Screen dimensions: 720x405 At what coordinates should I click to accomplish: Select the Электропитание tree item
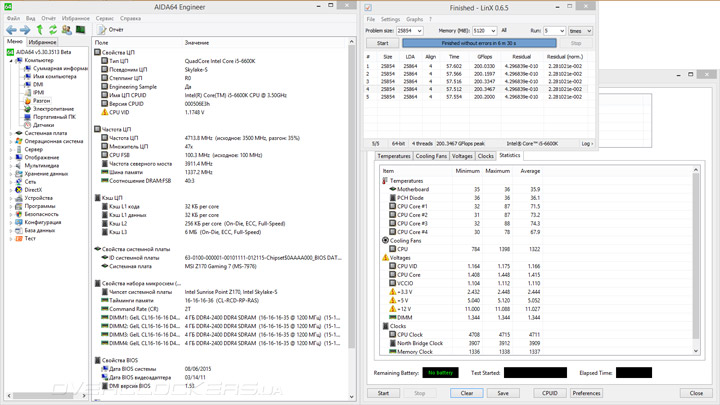tap(52, 109)
